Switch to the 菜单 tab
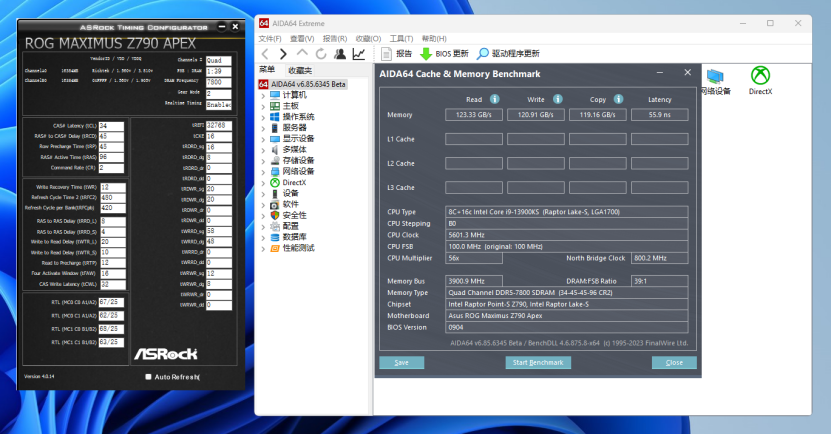The image size is (831, 434). 267,69
